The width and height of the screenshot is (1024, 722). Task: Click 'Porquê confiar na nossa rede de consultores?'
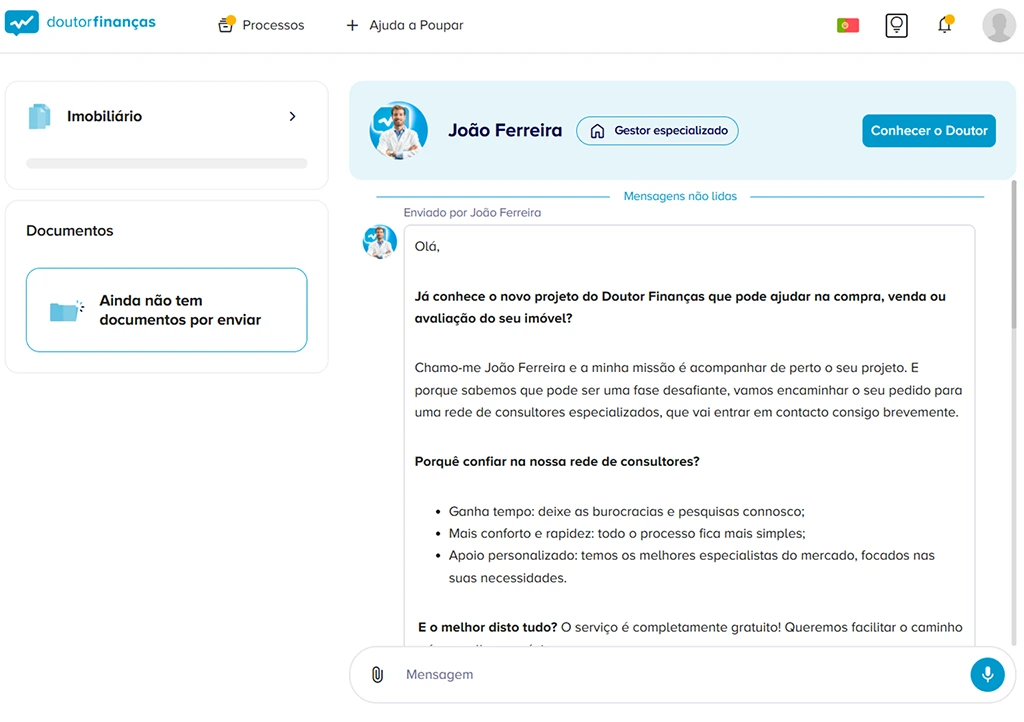[557, 462]
